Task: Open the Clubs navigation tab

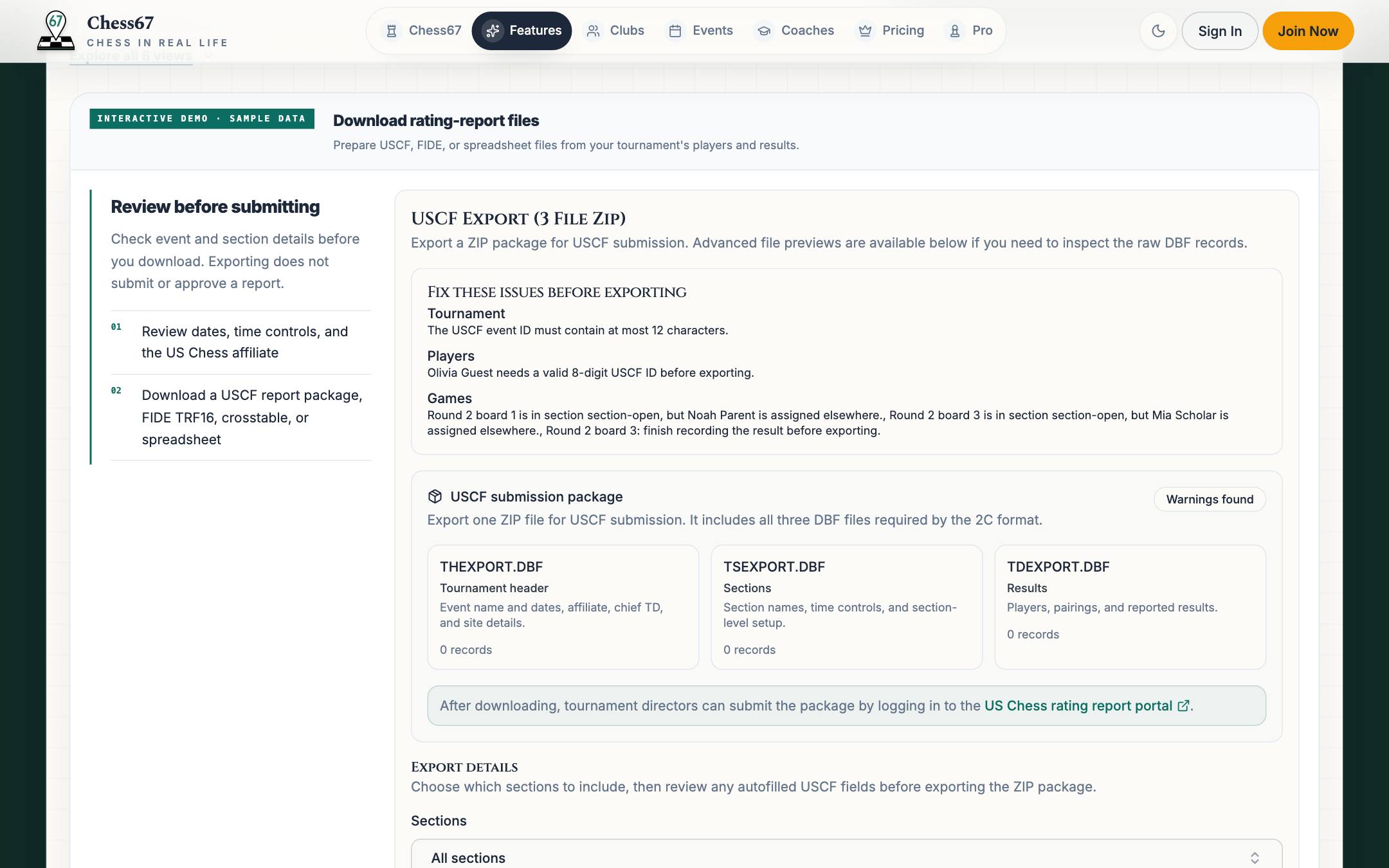Action: pyautogui.click(x=615, y=31)
